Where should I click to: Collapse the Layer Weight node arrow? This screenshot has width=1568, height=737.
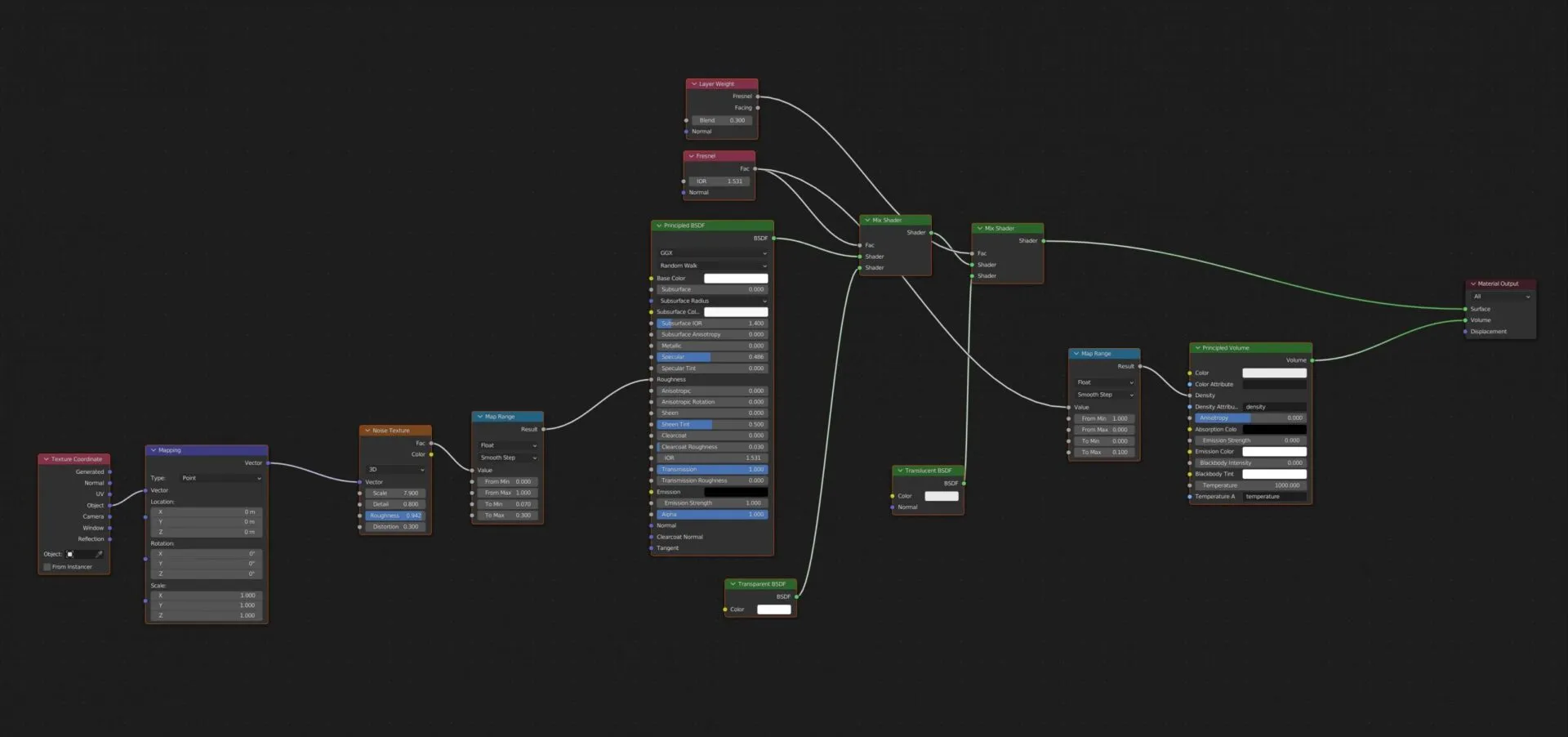coord(694,84)
